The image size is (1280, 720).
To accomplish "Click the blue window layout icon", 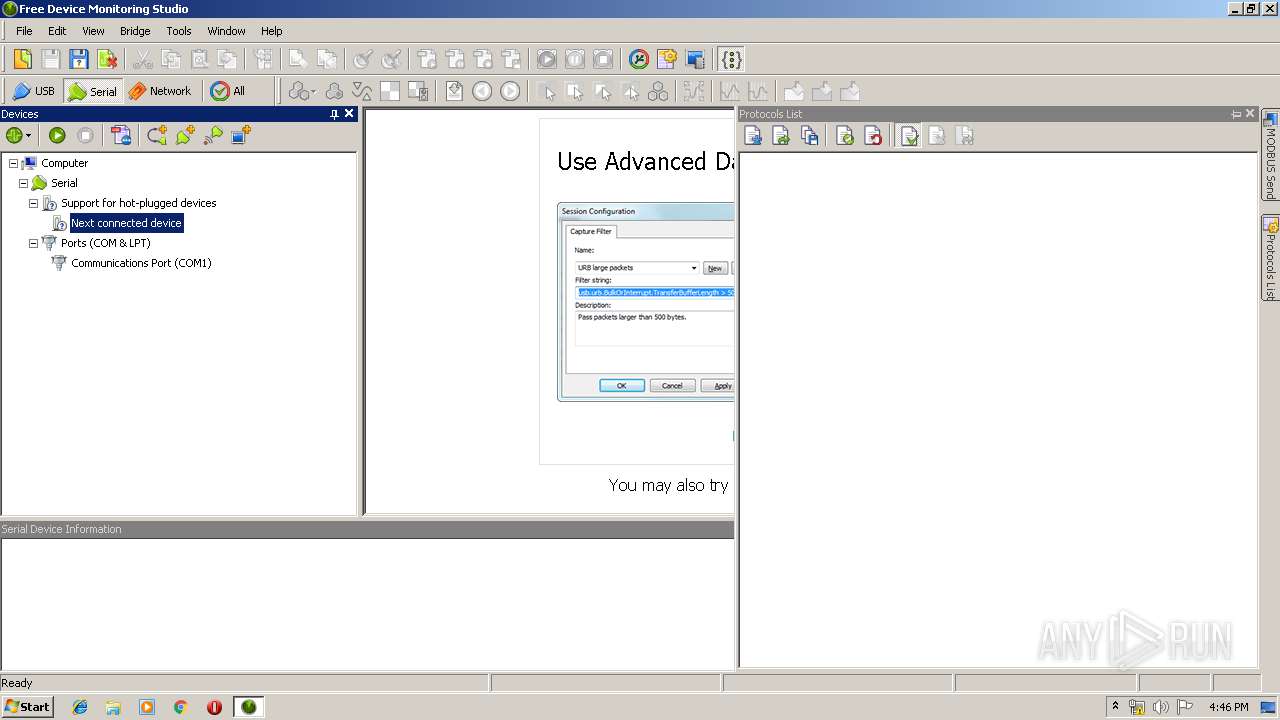I will 695,59.
